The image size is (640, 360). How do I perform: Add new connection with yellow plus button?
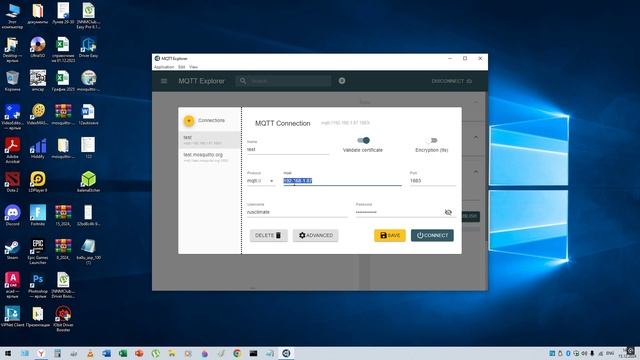click(x=189, y=120)
